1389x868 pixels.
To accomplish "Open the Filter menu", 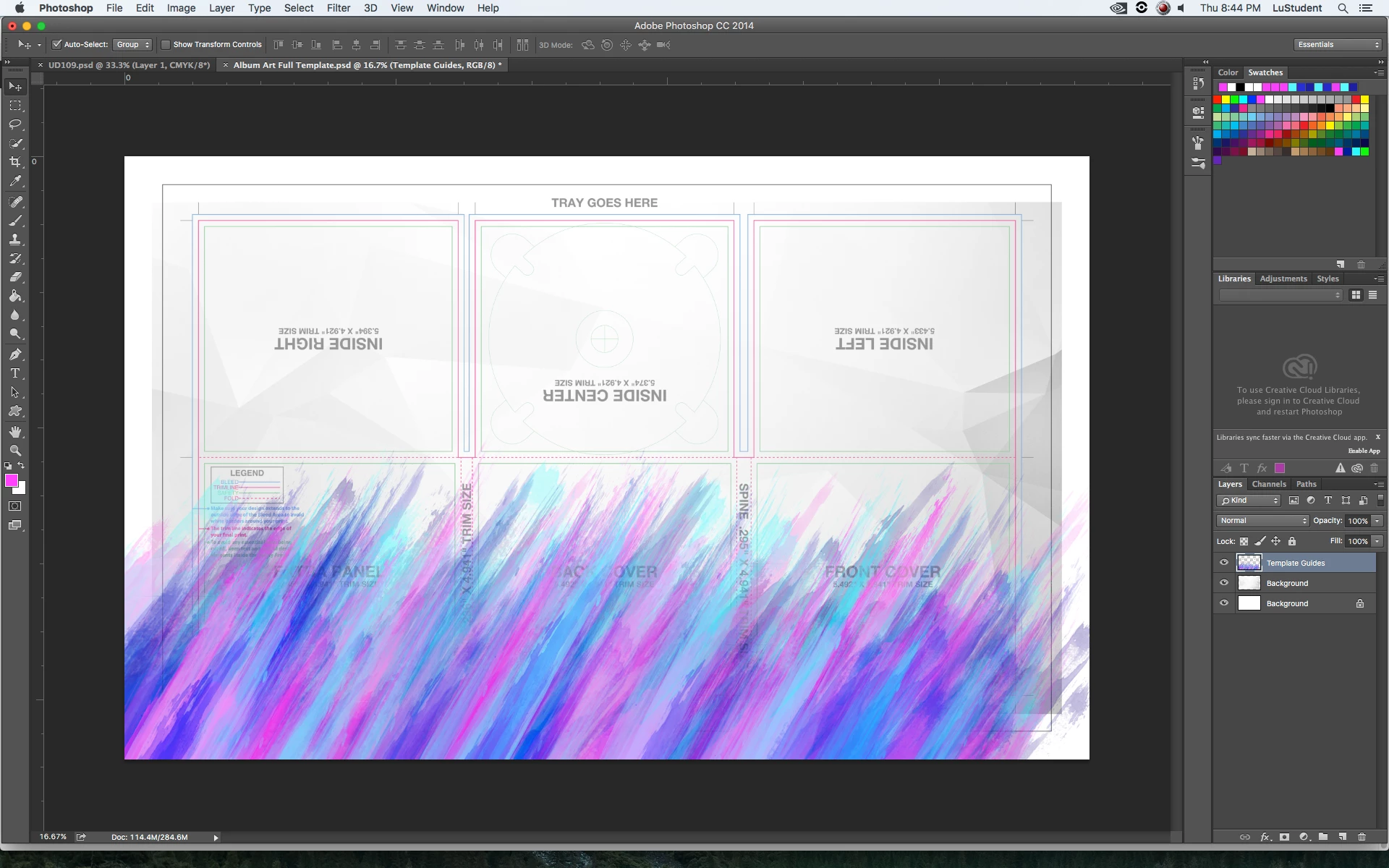I will pos(338,8).
